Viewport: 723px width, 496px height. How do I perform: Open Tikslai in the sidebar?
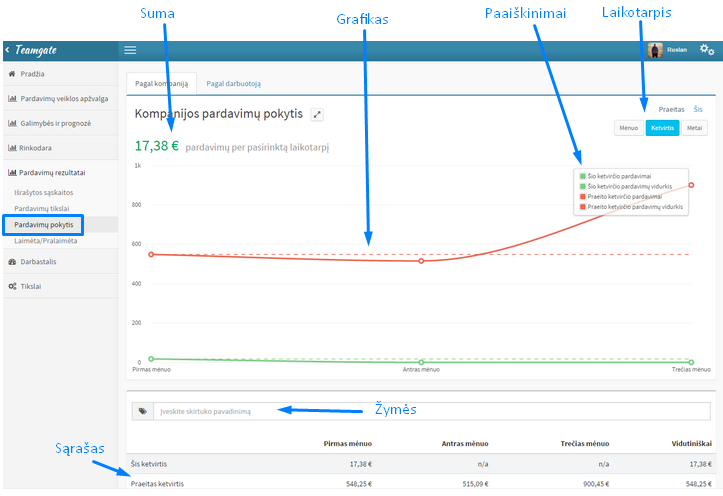pyautogui.click(x=60, y=286)
